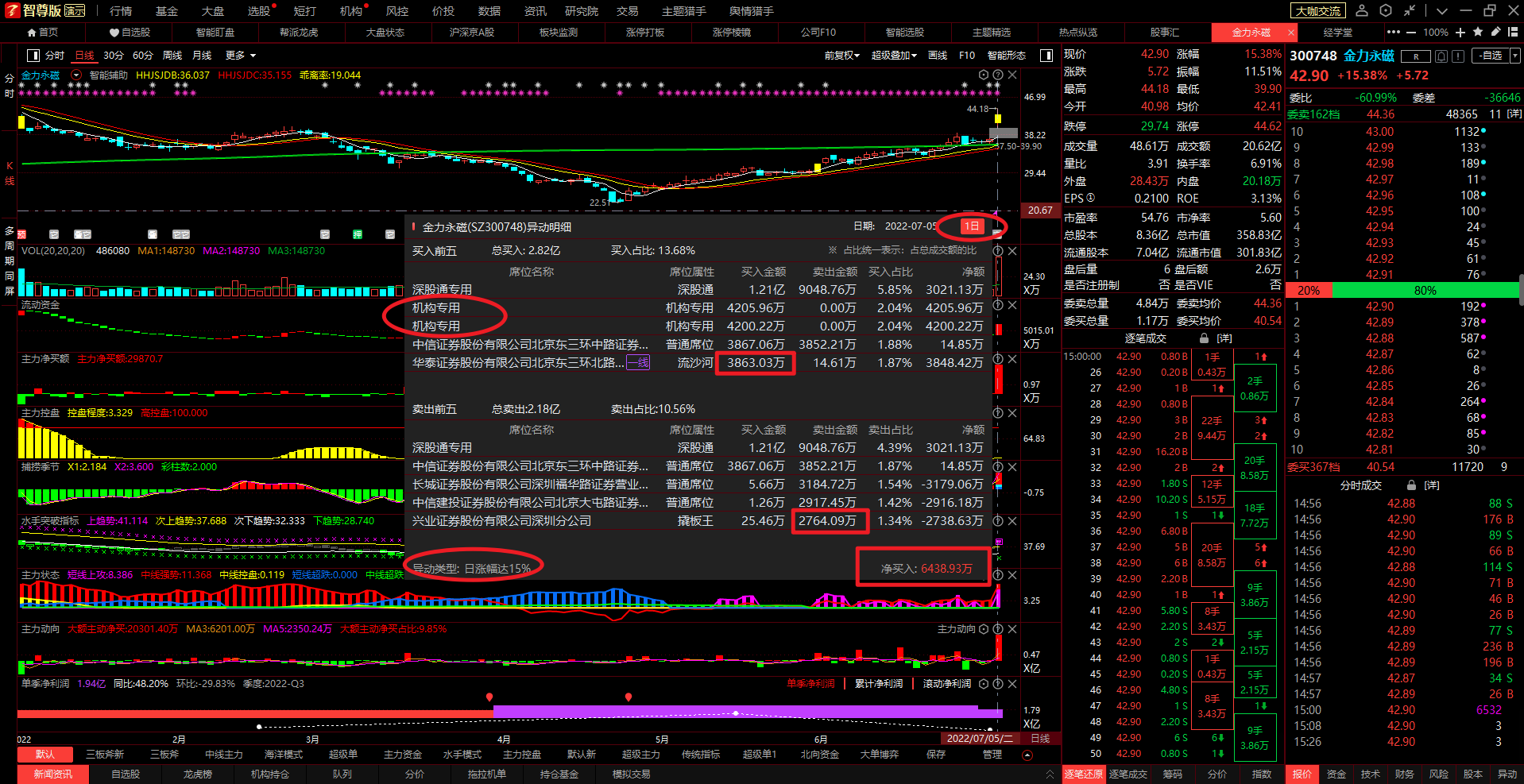Screen dimensions: 1524x784
Task: Open the dropdown arrow next to -自选
Action: click(1515, 56)
